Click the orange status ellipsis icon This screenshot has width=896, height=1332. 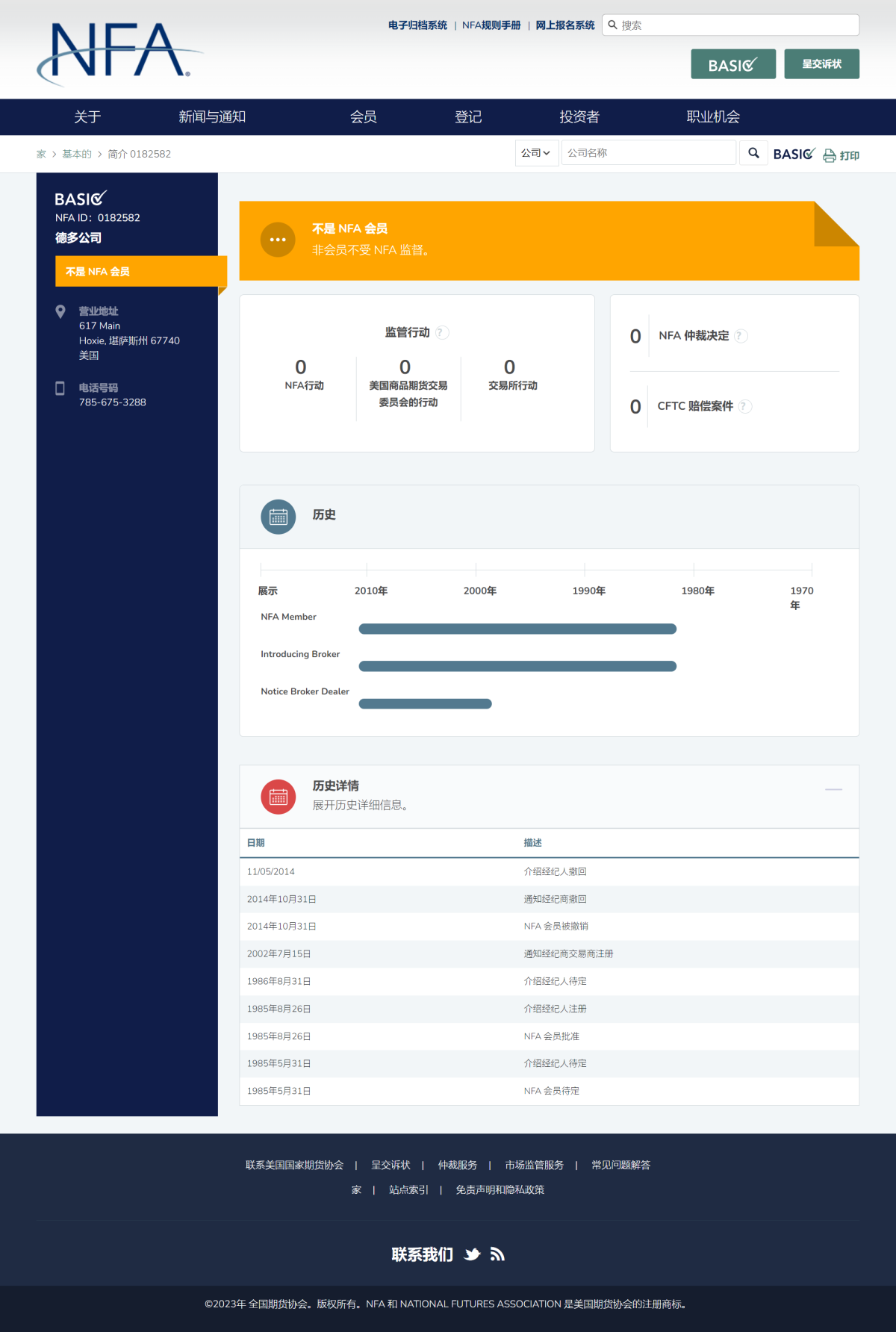278,240
